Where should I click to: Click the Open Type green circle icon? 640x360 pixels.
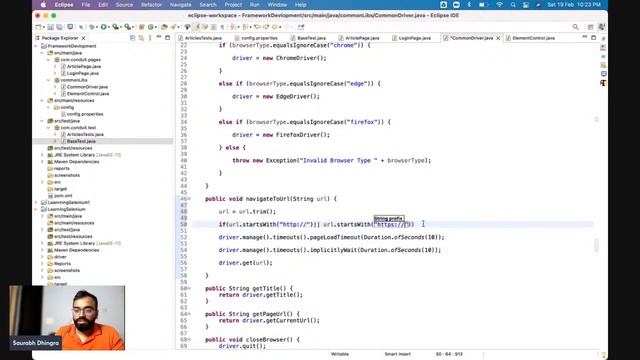pyautogui.click(x=151, y=27)
